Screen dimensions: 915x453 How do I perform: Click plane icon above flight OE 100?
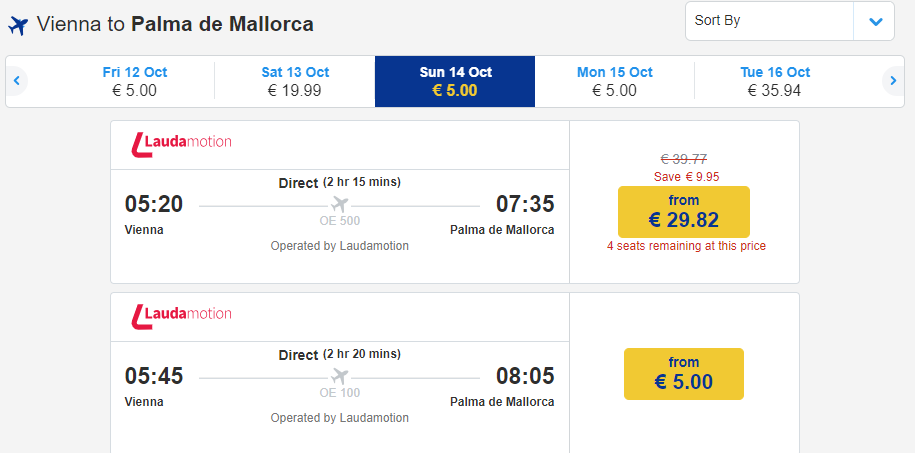coord(340,377)
